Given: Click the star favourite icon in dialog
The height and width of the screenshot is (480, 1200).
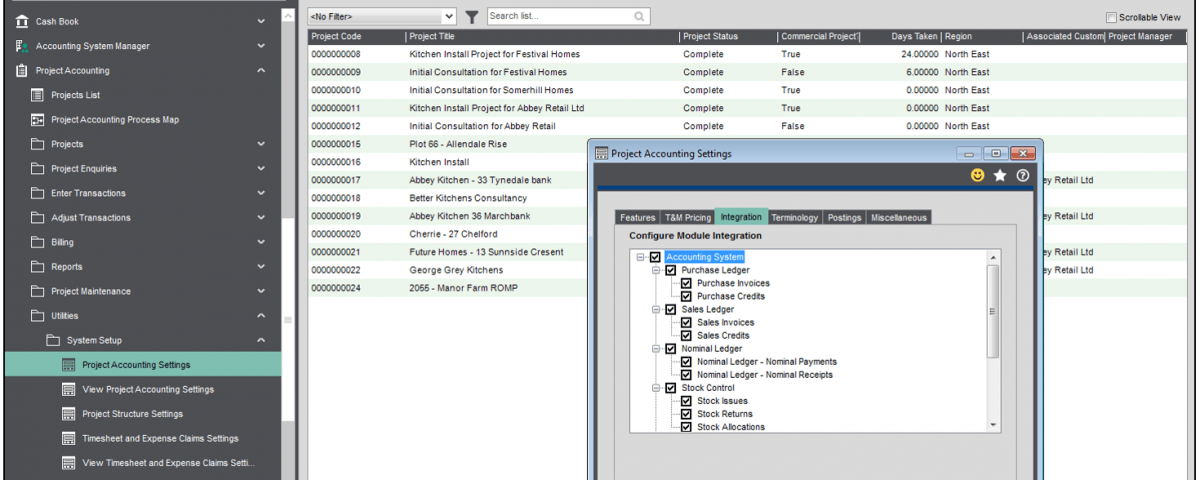Looking at the screenshot, I should click(1000, 175).
